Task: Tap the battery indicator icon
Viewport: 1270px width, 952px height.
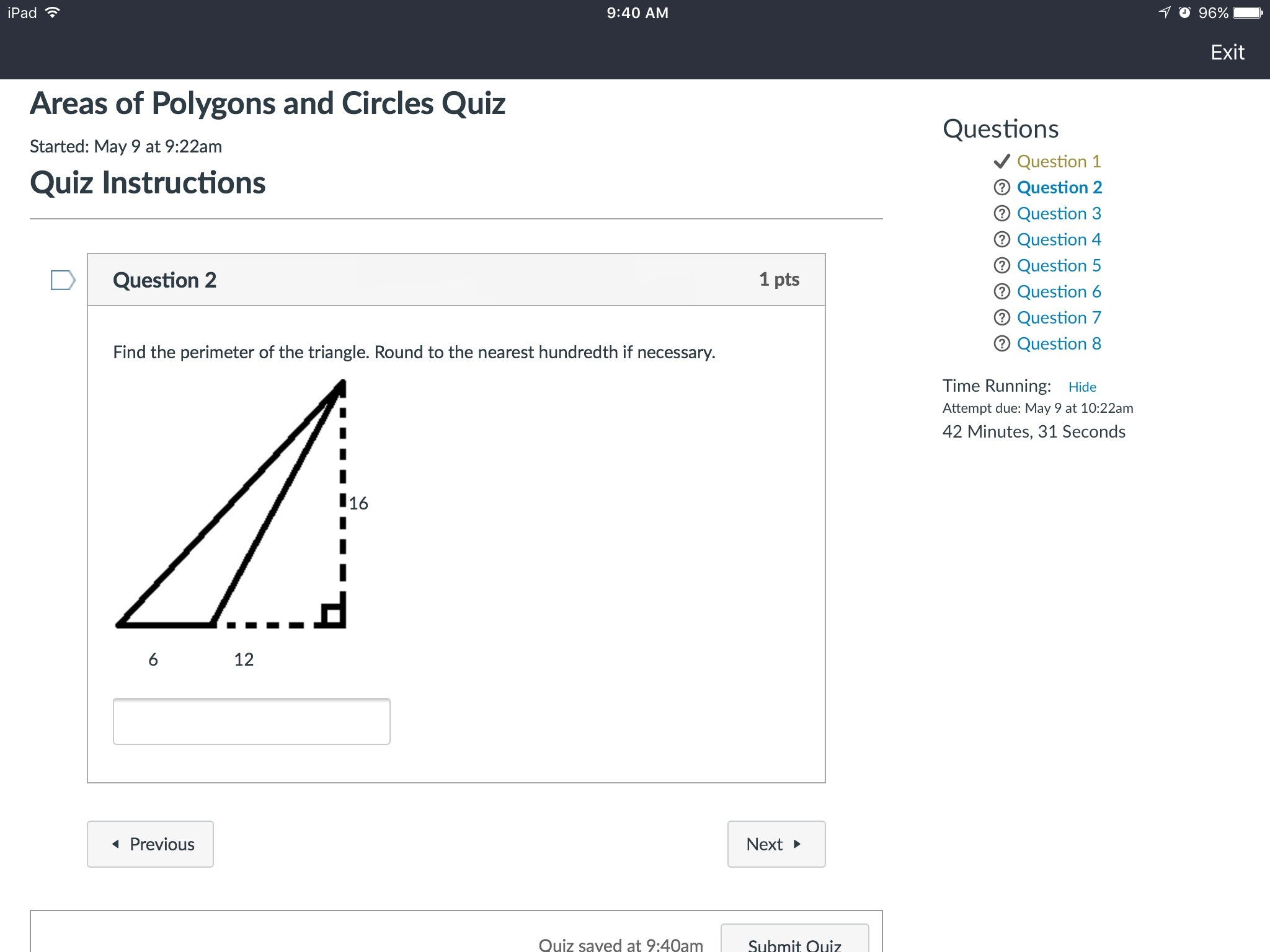Action: pyautogui.click(x=1248, y=13)
